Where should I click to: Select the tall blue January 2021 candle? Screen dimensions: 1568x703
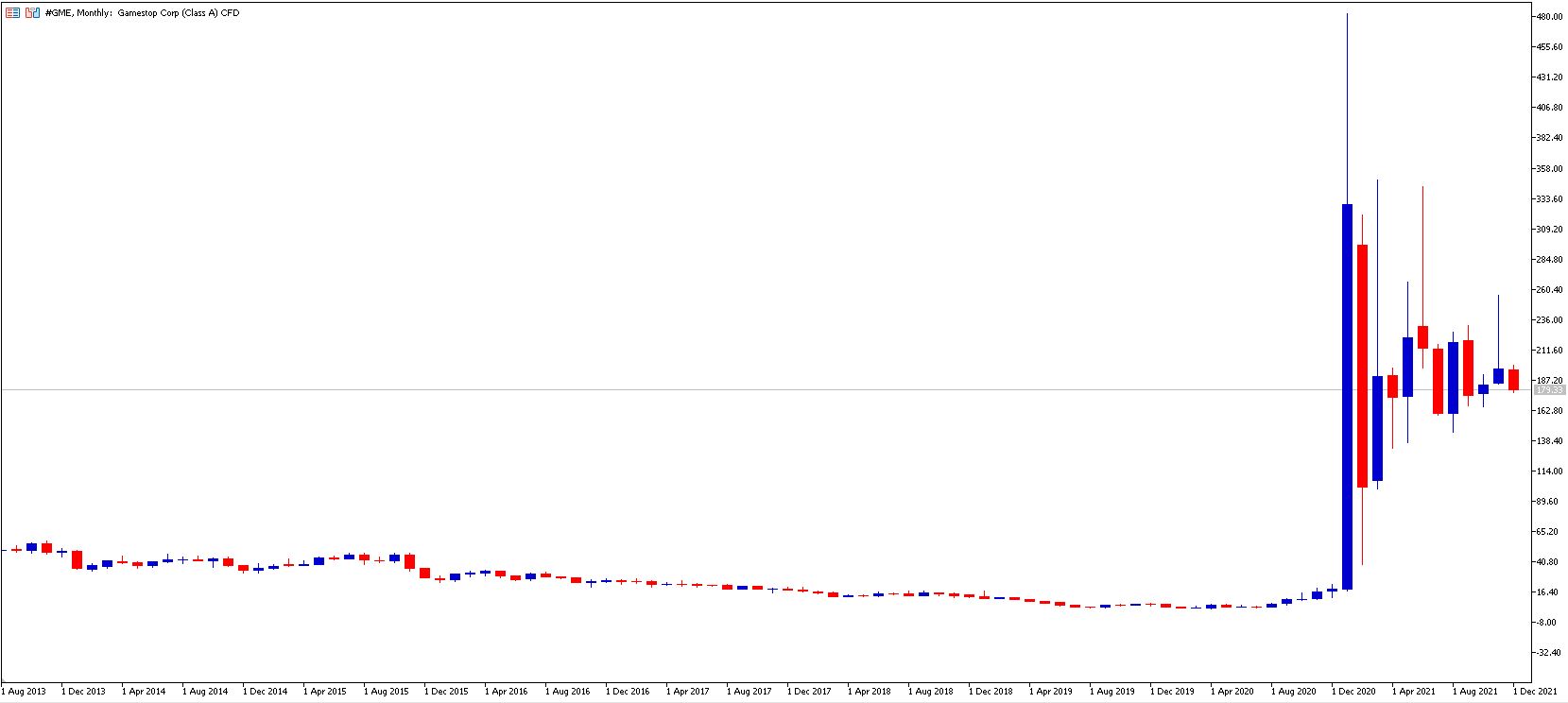[1347, 397]
